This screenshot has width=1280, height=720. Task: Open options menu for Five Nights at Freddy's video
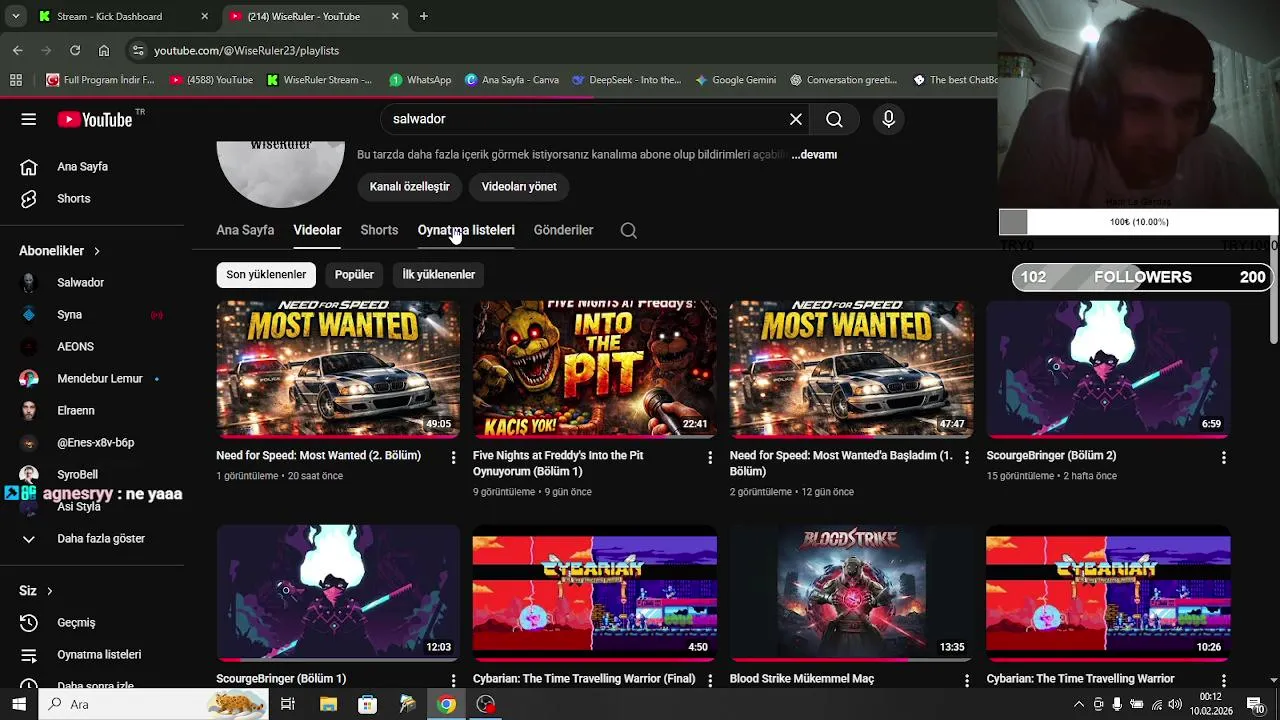710,457
